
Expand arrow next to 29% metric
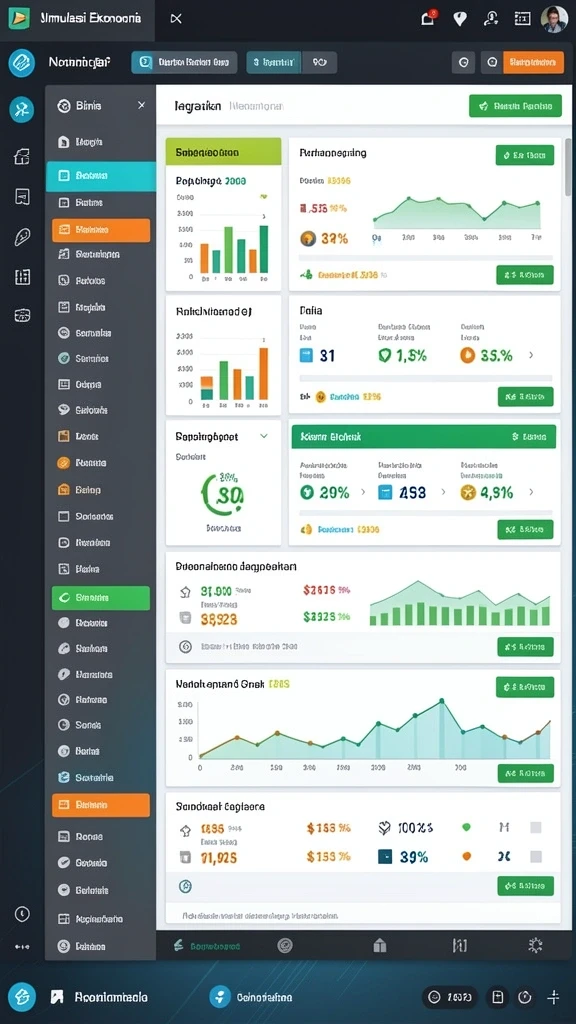363,492
